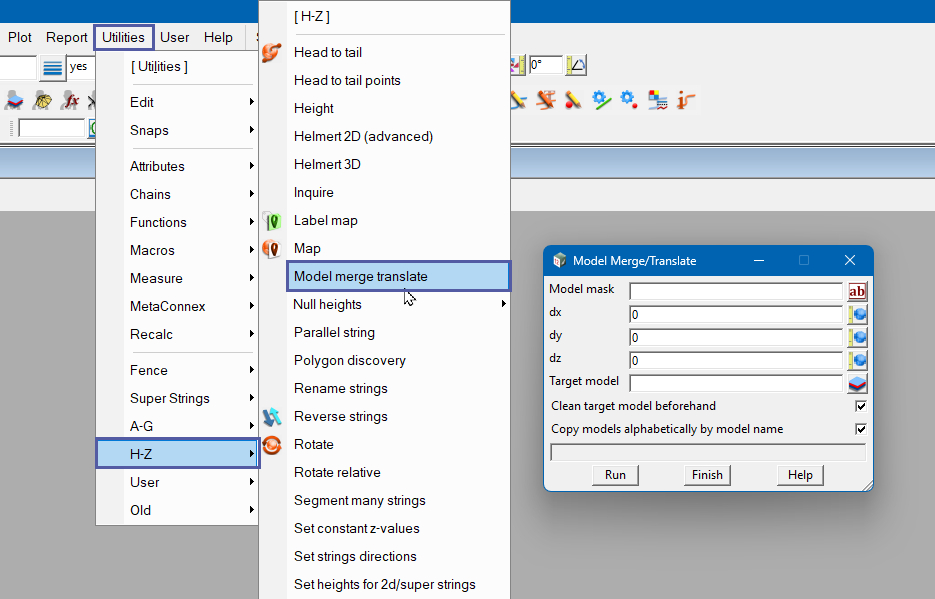Click the measure icon beside dx field
Screen dimensions: 935x599
point(857,314)
